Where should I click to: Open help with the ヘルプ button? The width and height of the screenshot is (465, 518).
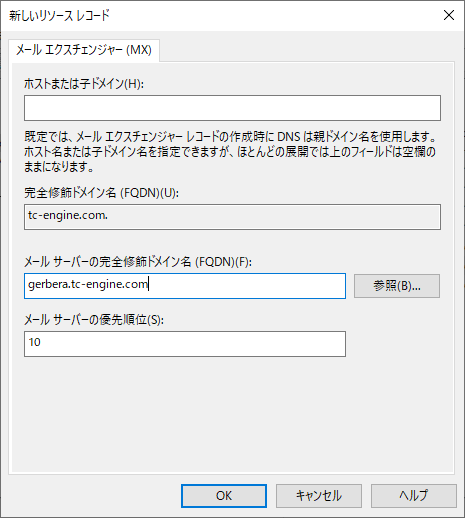[x=414, y=496]
